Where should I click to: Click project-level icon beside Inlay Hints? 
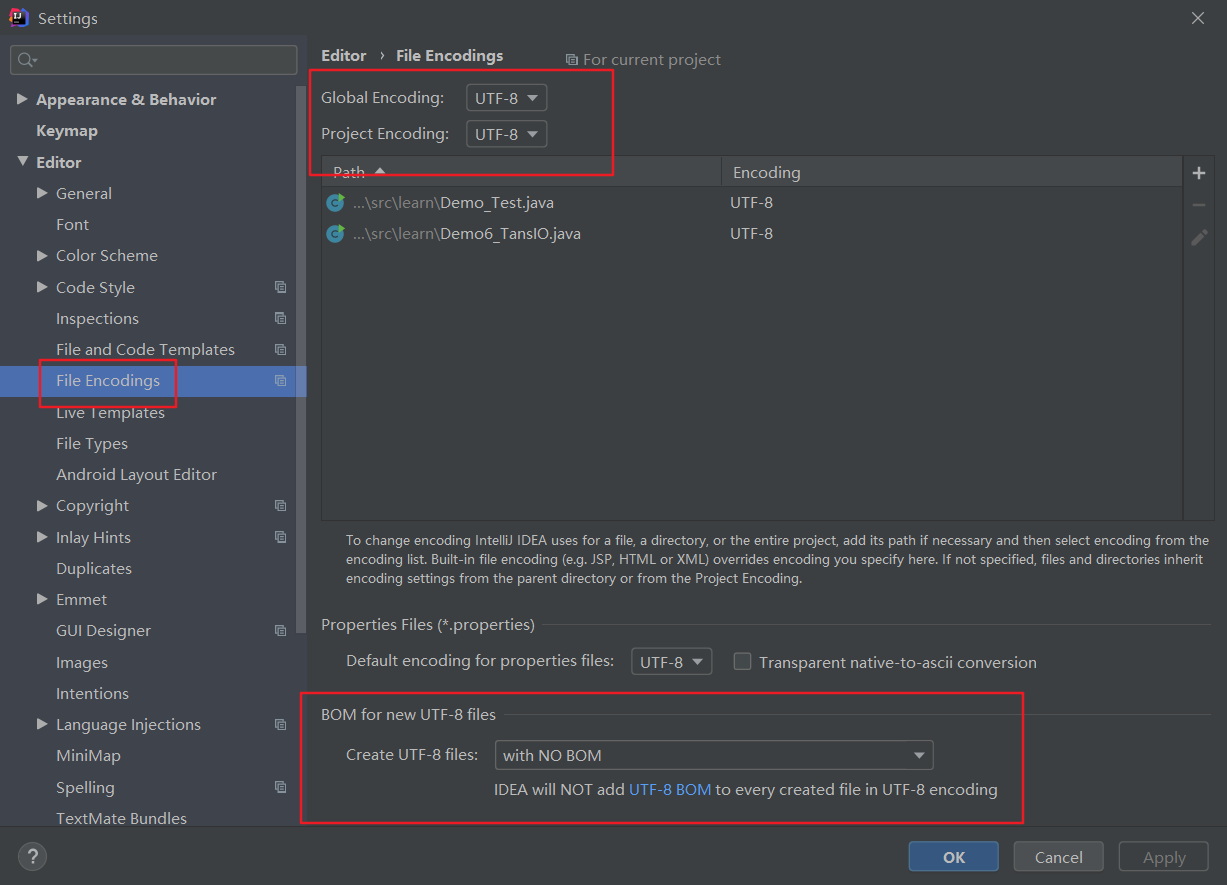tap(280, 537)
